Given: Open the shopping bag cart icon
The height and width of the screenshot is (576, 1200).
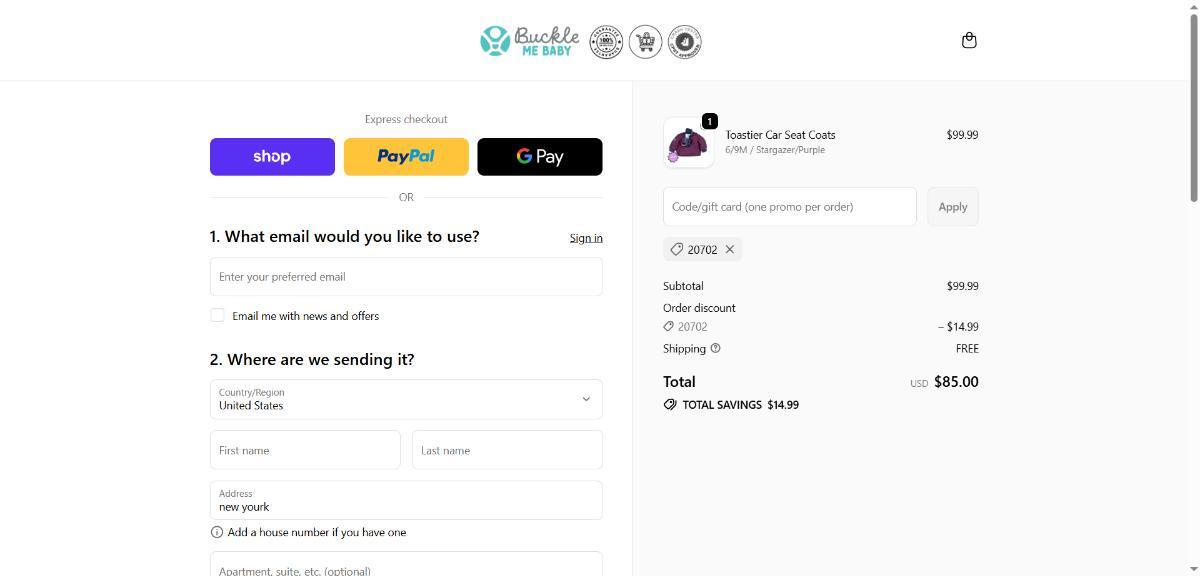Looking at the screenshot, I should pos(968,41).
